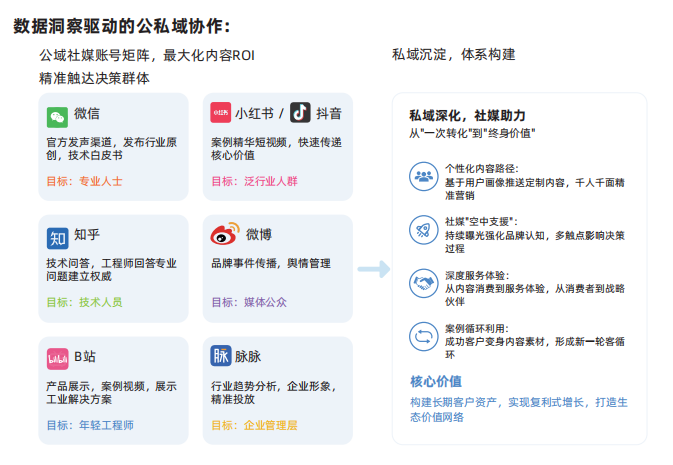Click the 抖音 label text
The height and width of the screenshot is (465, 673).
(x=329, y=113)
